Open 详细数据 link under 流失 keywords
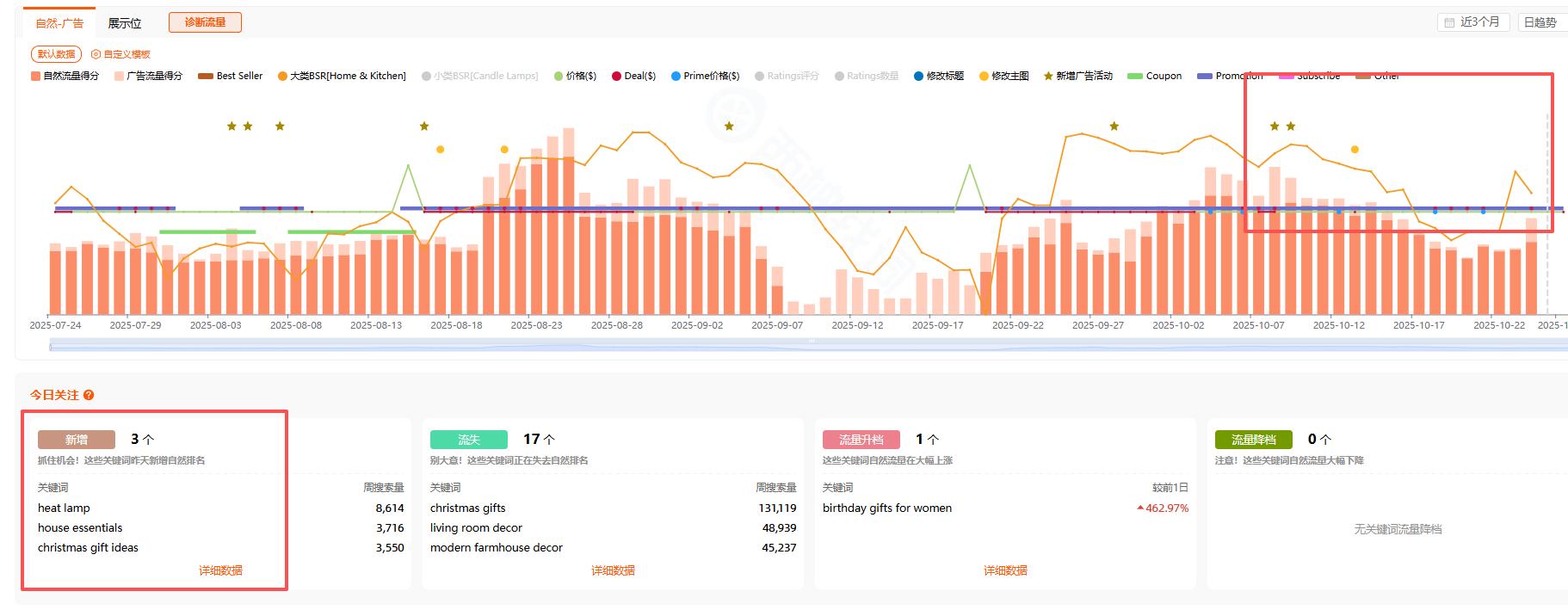This screenshot has width=1568, height=610. pyautogui.click(x=613, y=570)
